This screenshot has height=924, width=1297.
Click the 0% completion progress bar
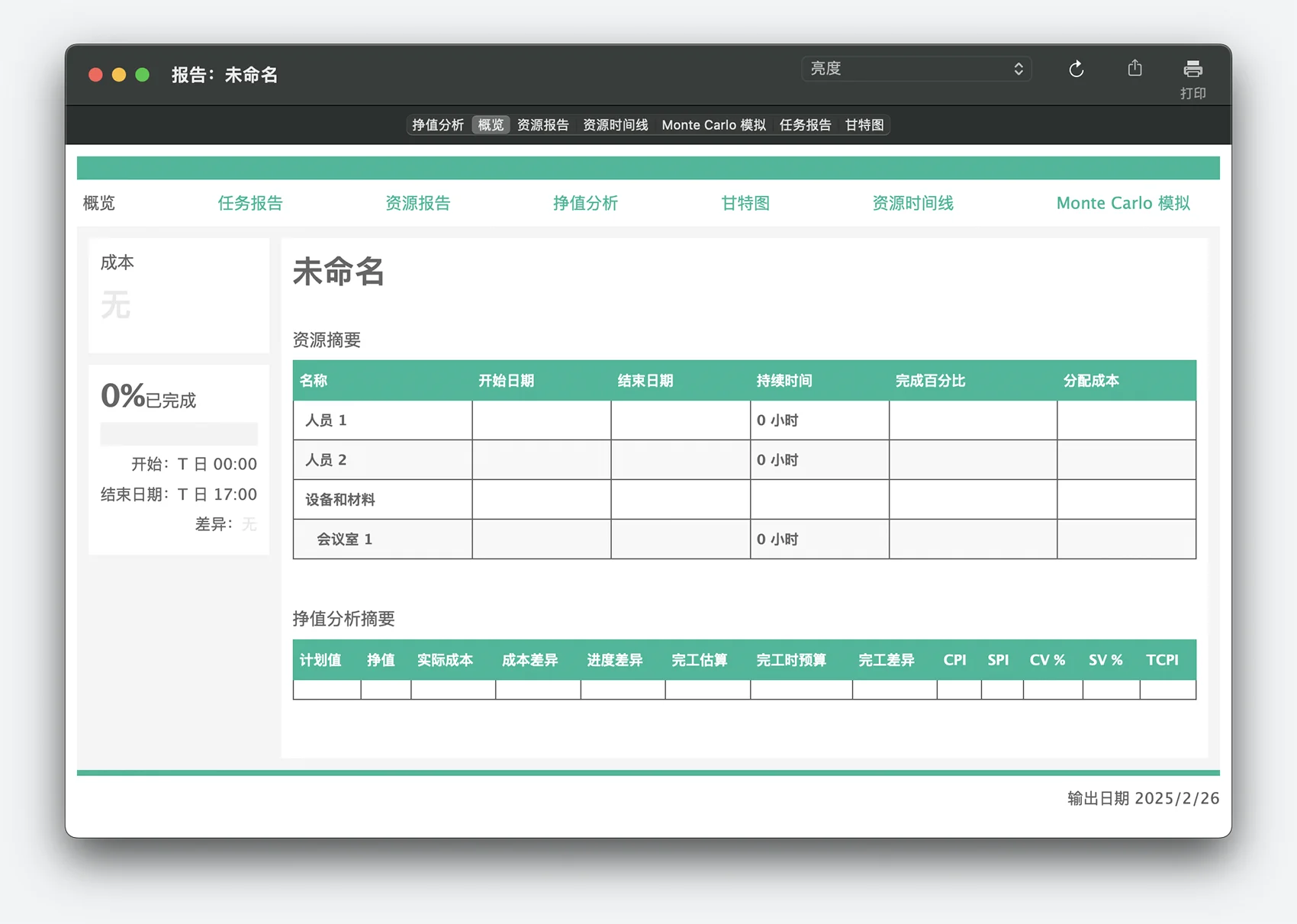[x=179, y=433]
